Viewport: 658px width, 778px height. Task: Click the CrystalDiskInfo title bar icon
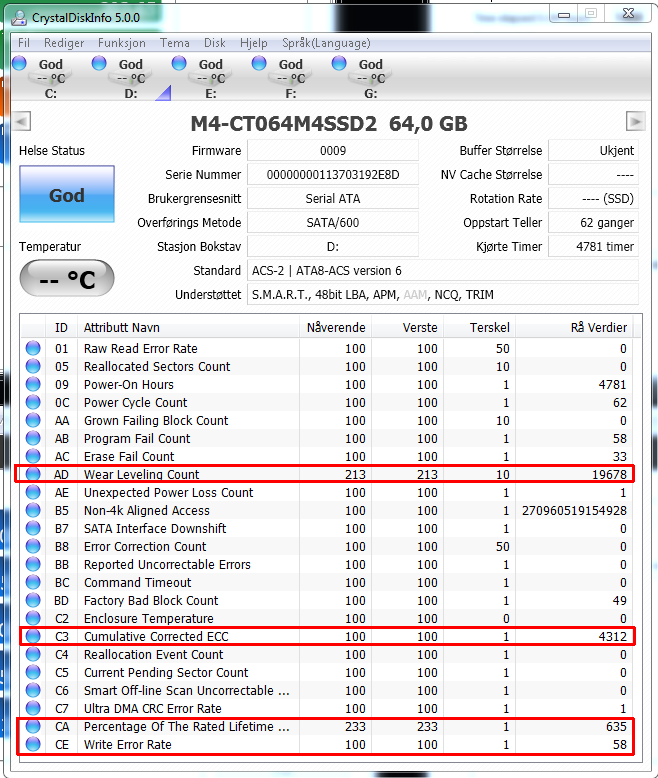pos(19,17)
